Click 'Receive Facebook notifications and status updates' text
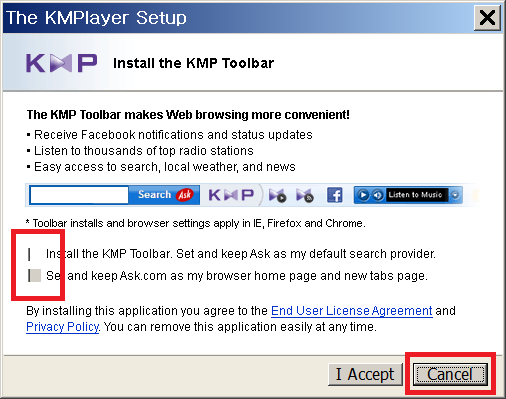Image resolution: width=506 pixels, height=399 pixels. (173, 135)
